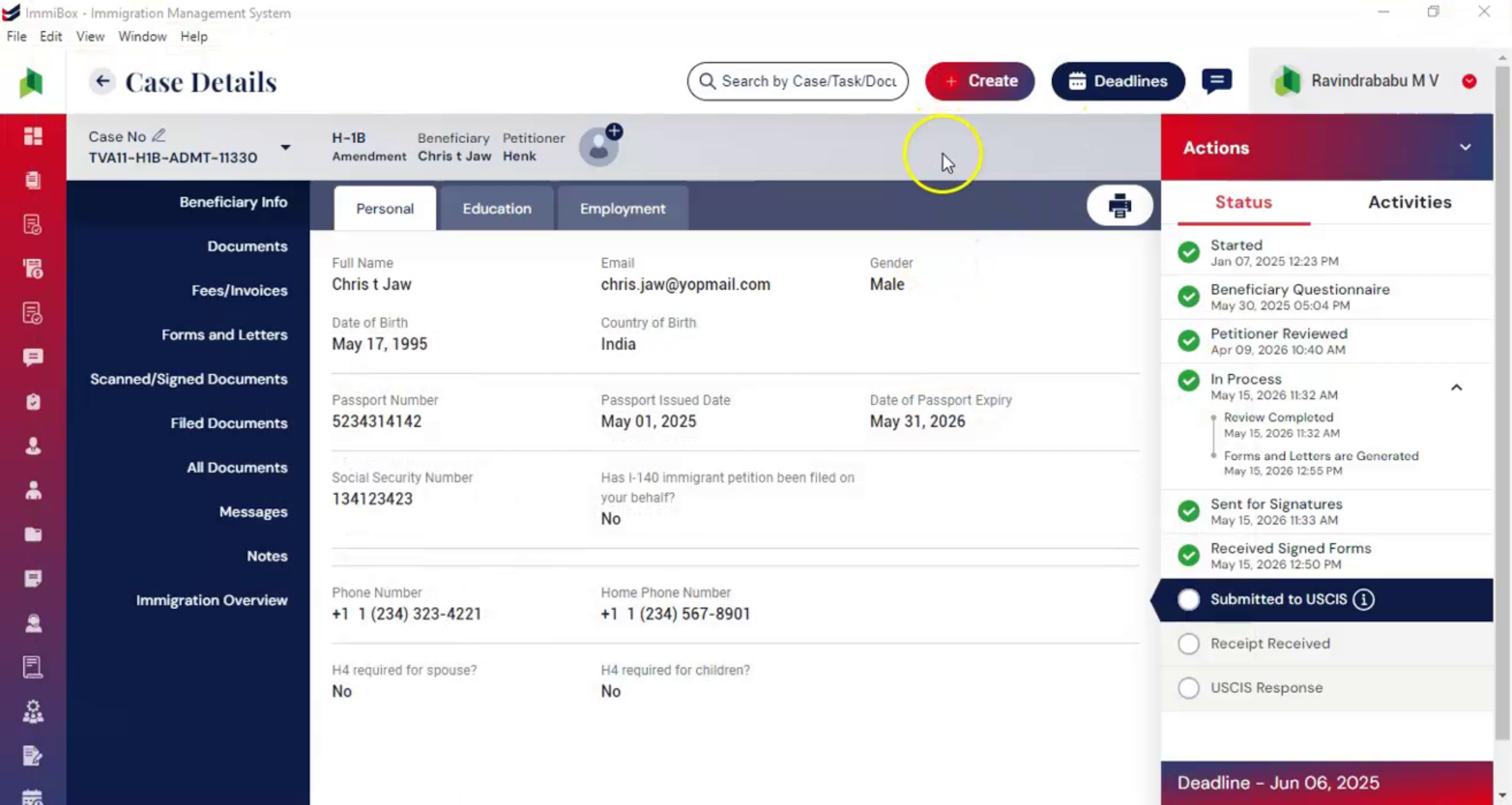1512x805 pixels.
Task: Click 'Forms and Letters are Generated' sub-step
Action: pyautogui.click(x=1321, y=456)
